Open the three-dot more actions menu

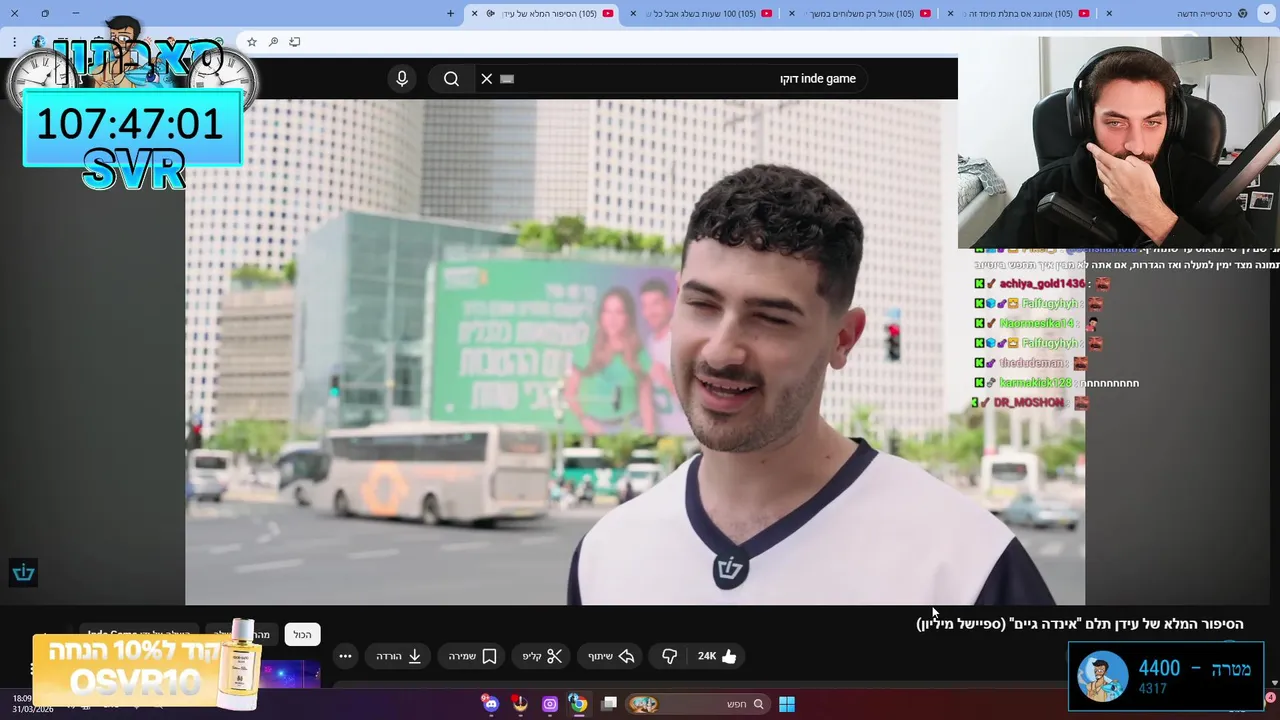[345, 656]
